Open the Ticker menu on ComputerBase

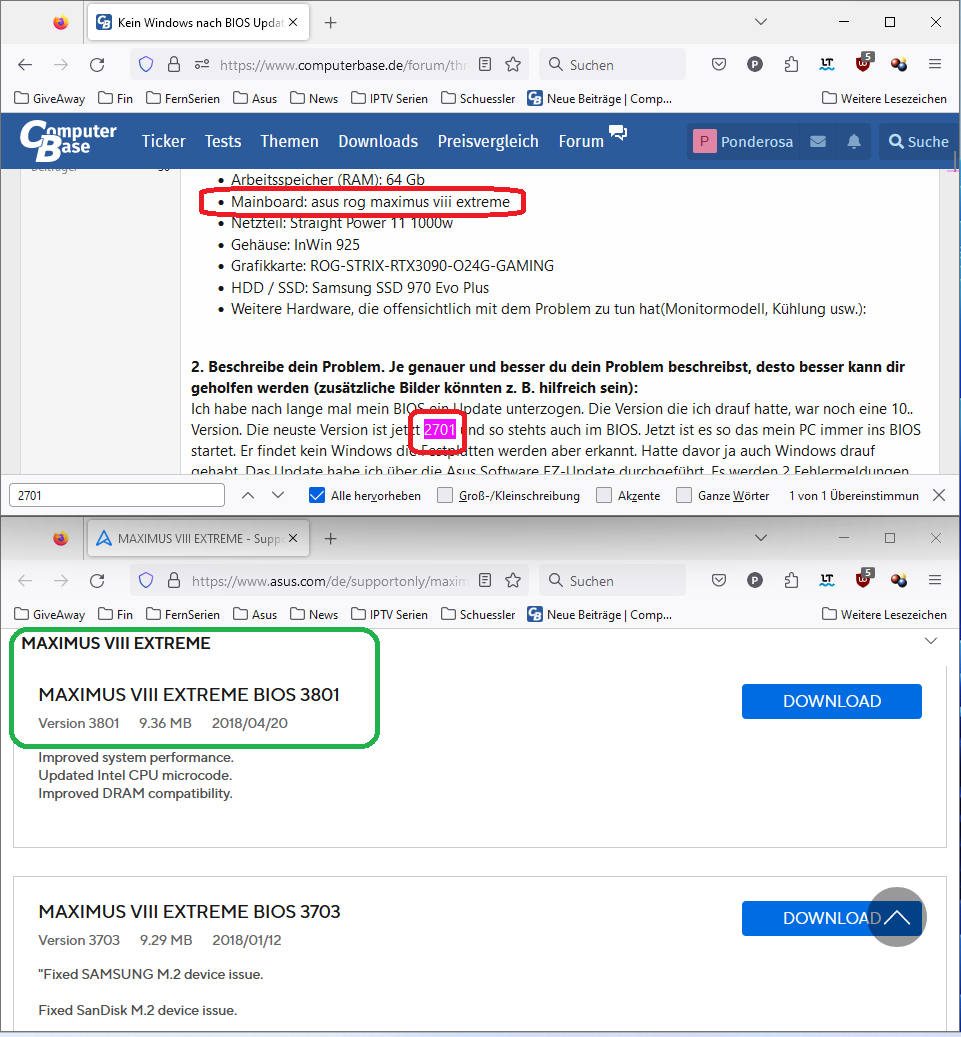click(x=163, y=141)
